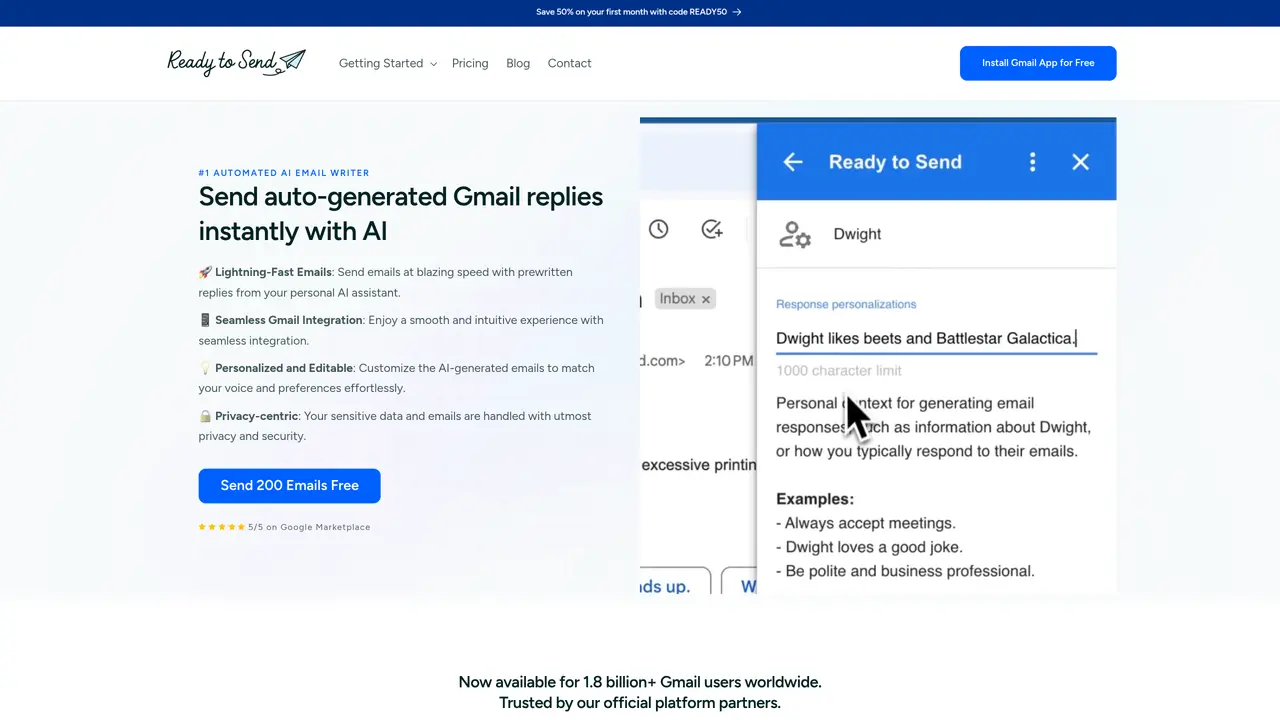This screenshot has height=720, width=1280.
Task: Click the '1000 character limit' hint text
Action: (839, 370)
